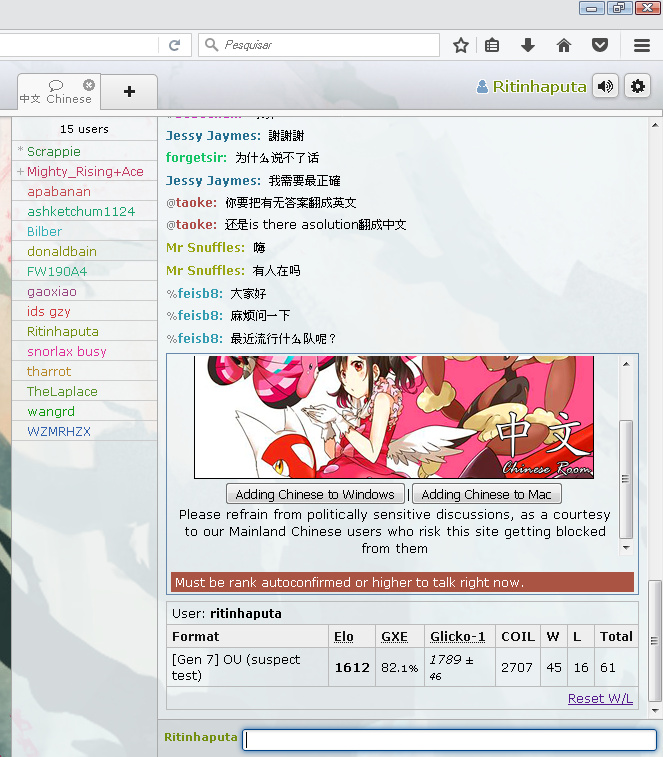
Task: Click the [Gen 7] OU suspect test cell
Action: 247,667
